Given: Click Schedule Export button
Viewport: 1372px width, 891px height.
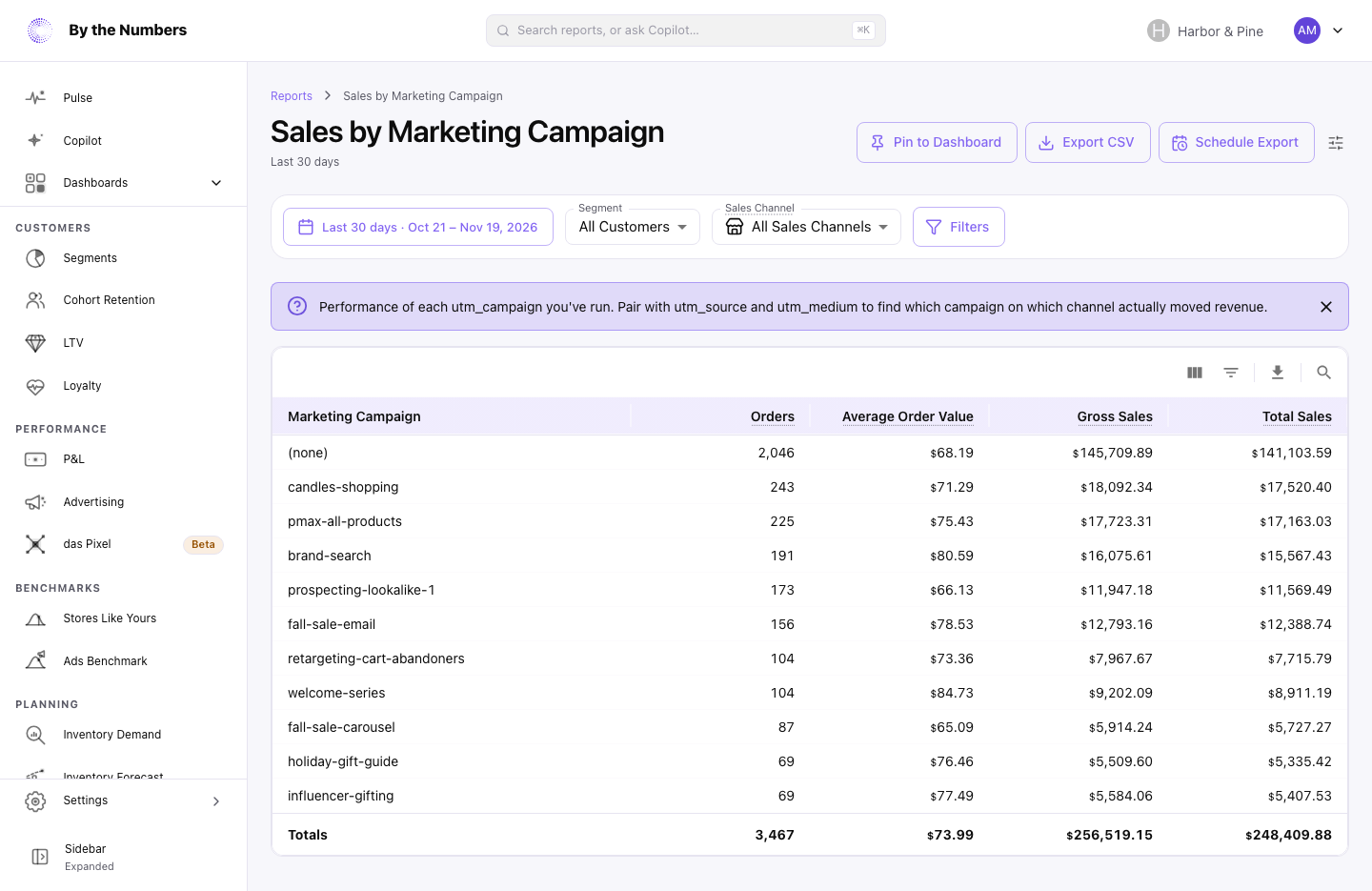Looking at the screenshot, I should (1237, 142).
